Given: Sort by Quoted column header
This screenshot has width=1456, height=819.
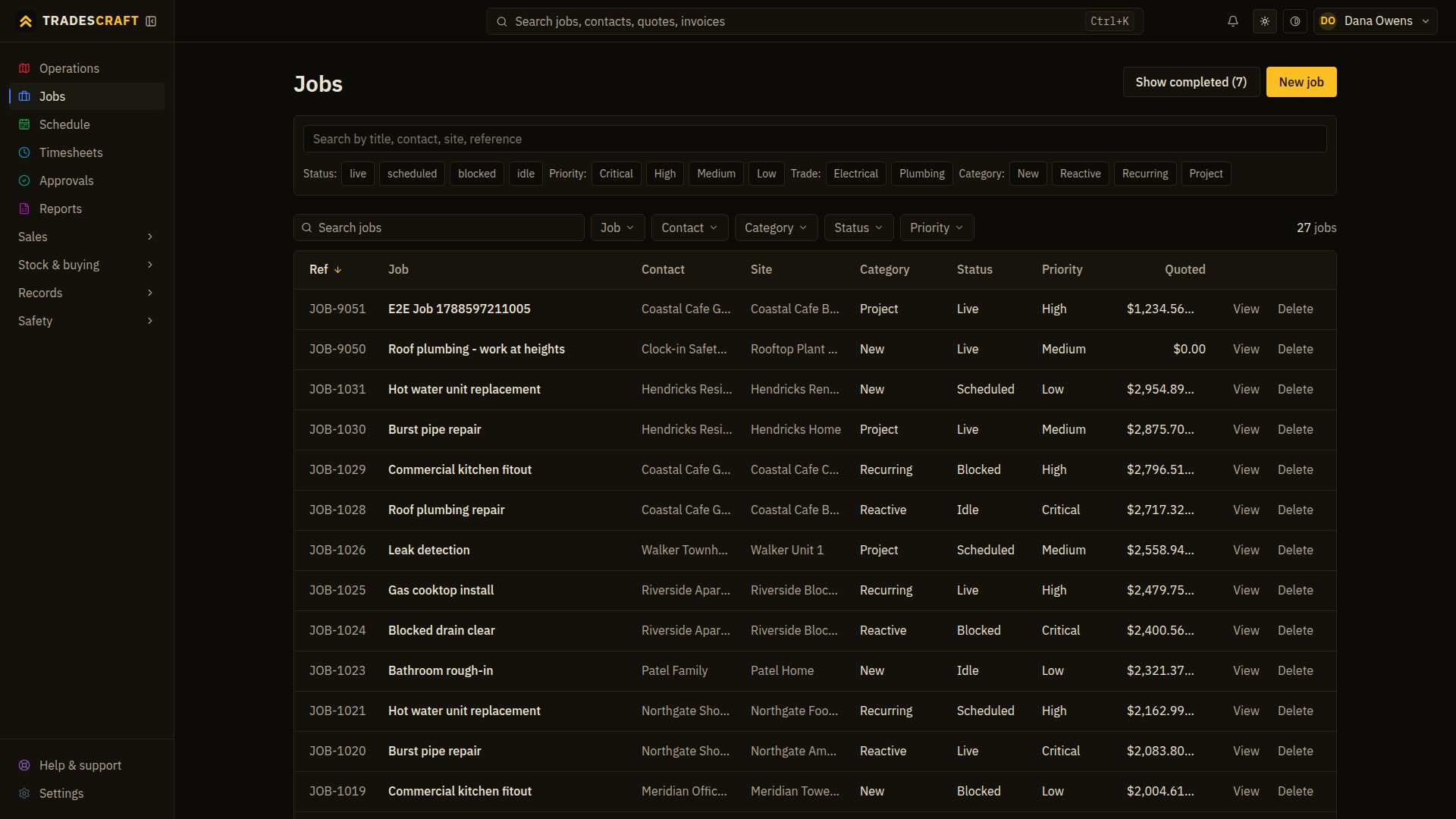Looking at the screenshot, I should (x=1185, y=269).
